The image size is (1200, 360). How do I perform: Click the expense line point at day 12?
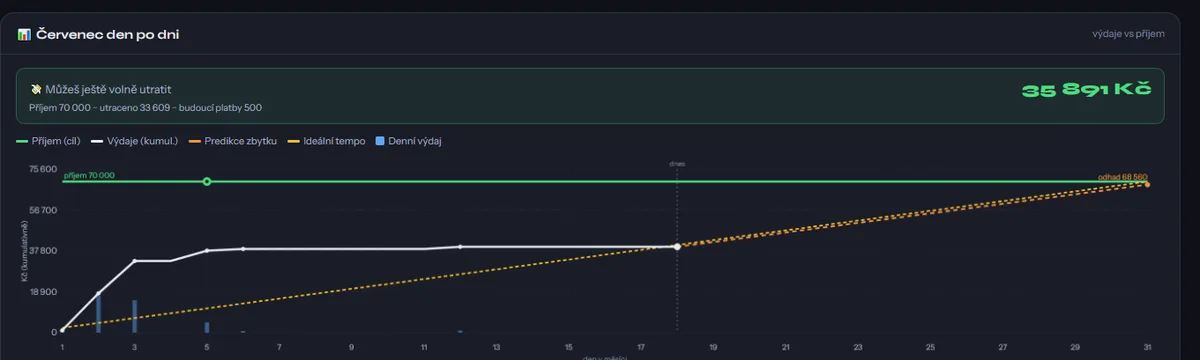(460, 246)
